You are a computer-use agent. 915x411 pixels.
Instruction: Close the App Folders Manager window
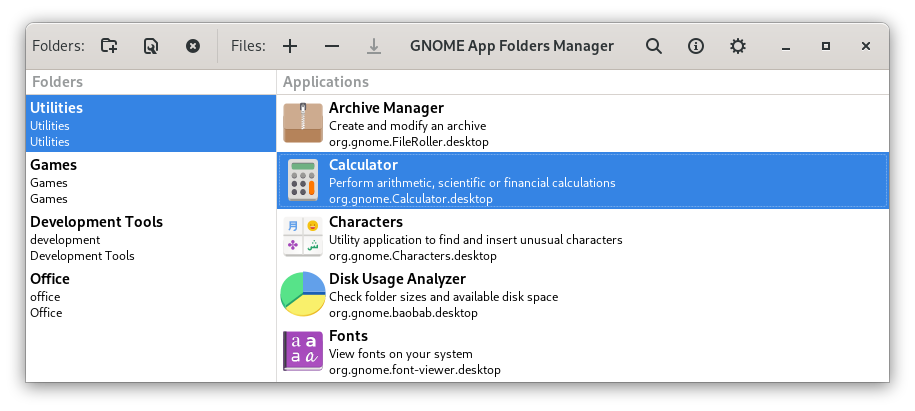tap(866, 46)
